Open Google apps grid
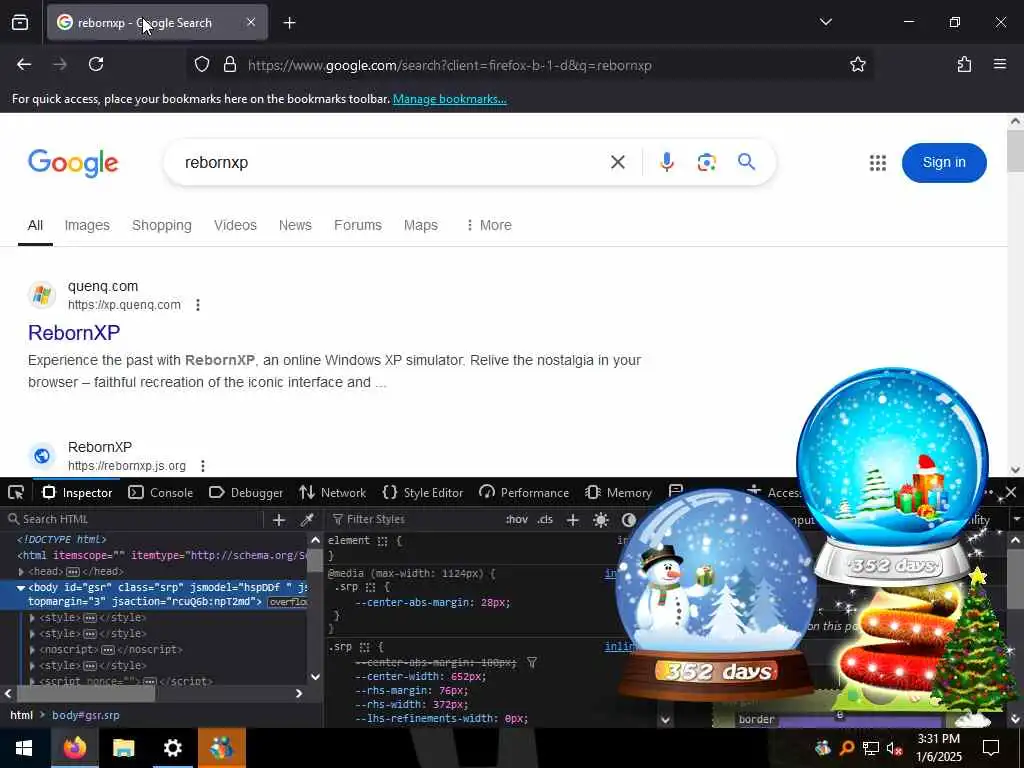 pos(878,163)
